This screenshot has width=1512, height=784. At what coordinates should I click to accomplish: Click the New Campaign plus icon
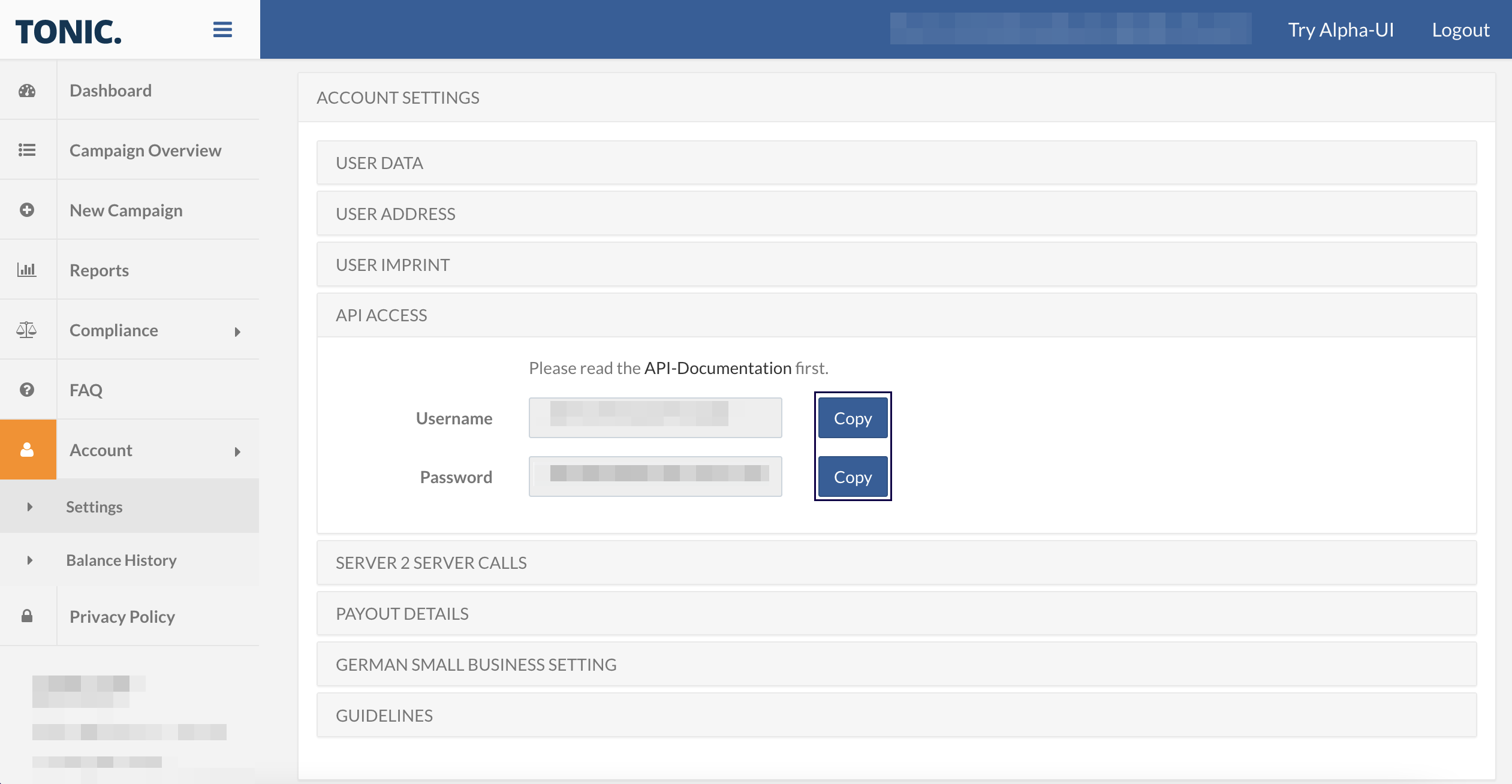point(27,210)
